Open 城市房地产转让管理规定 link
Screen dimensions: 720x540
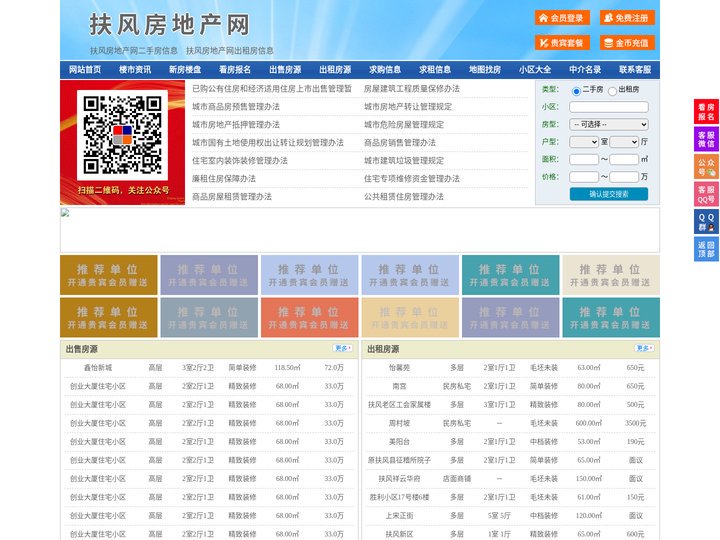click(x=408, y=107)
